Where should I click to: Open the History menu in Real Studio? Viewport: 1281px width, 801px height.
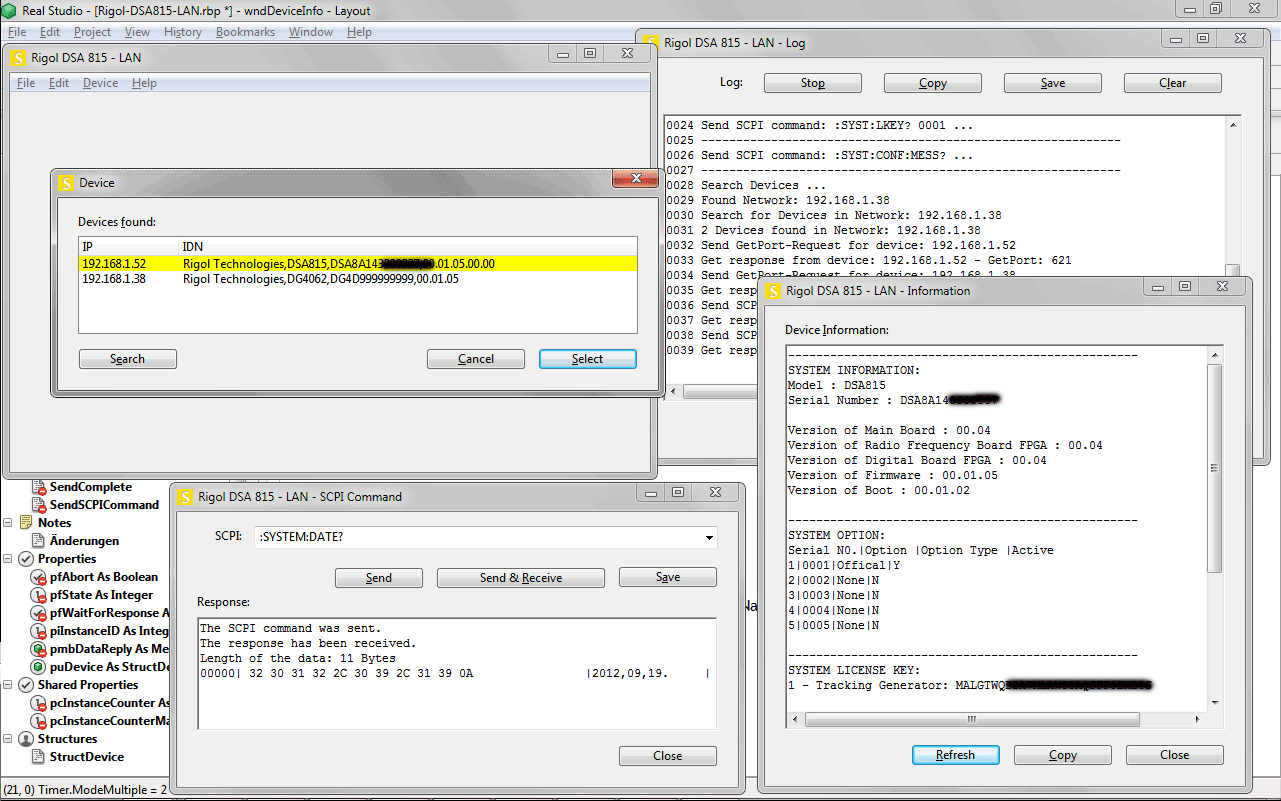183,32
